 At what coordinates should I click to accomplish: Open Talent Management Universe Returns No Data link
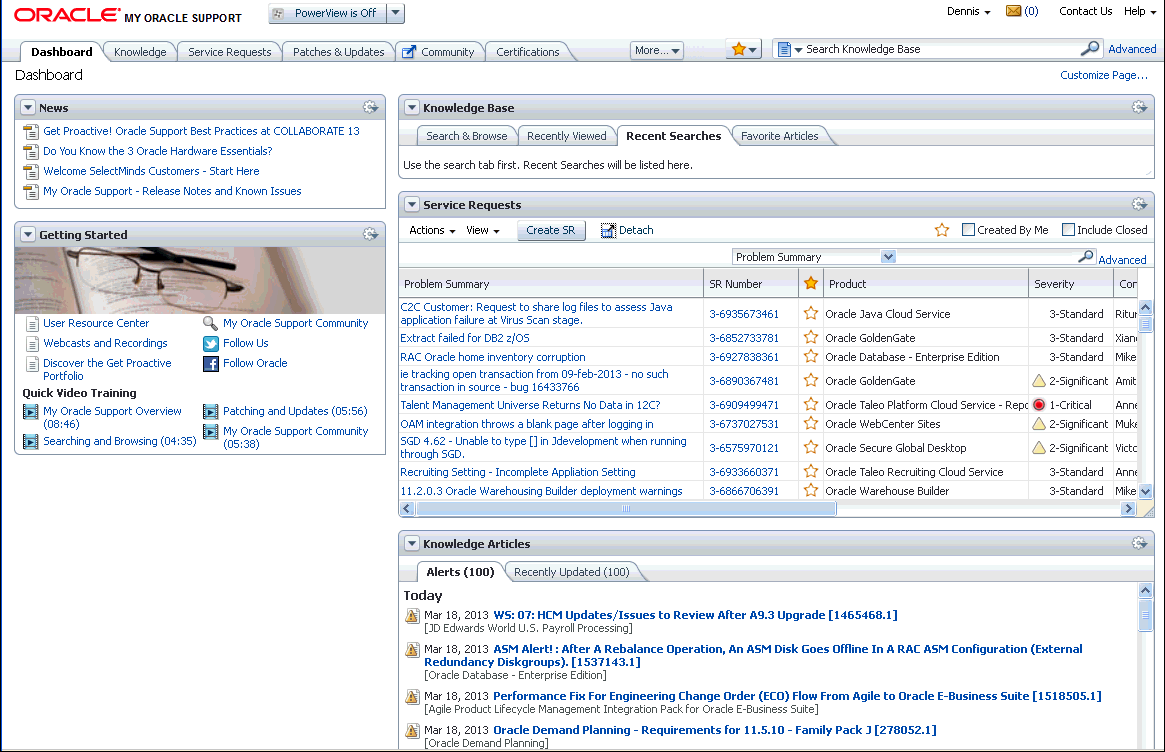click(x=530, y=405)
